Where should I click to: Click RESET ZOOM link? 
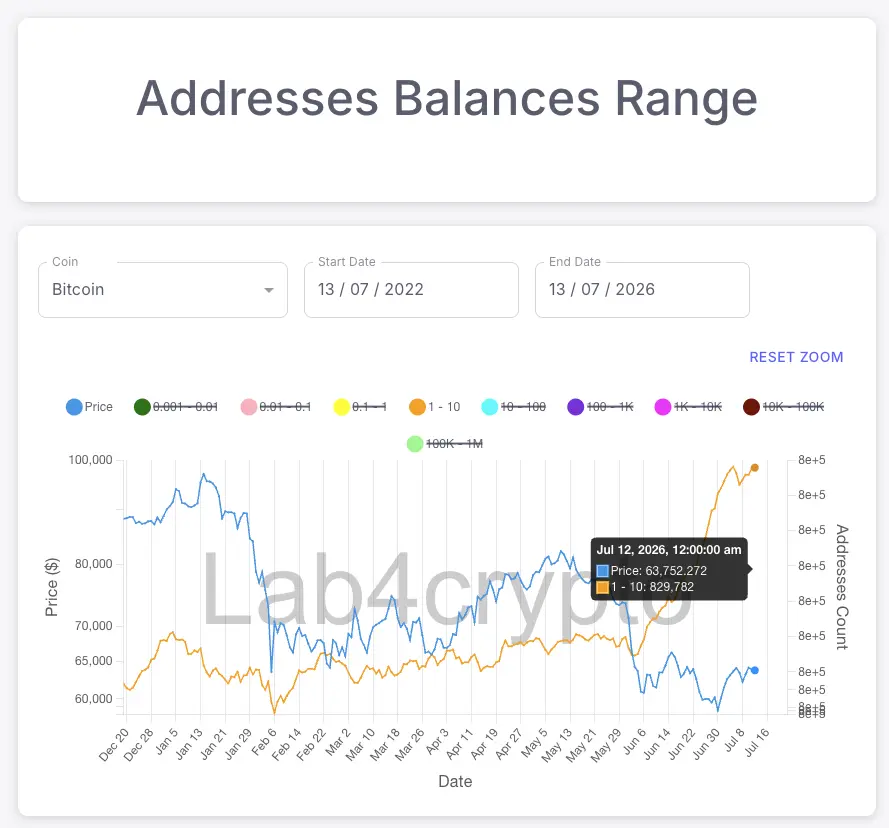point(796,357)
